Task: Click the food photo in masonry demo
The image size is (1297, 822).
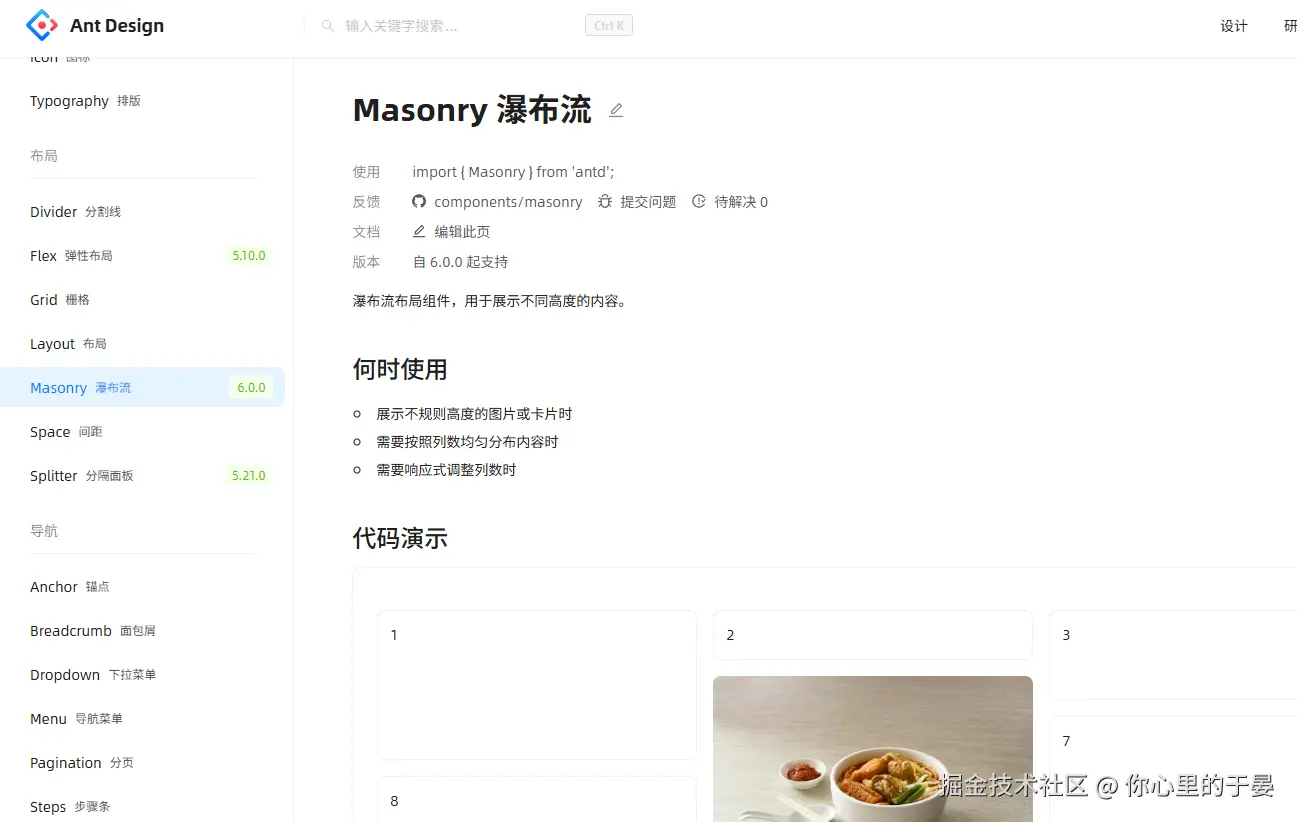Action: point(873,749)
